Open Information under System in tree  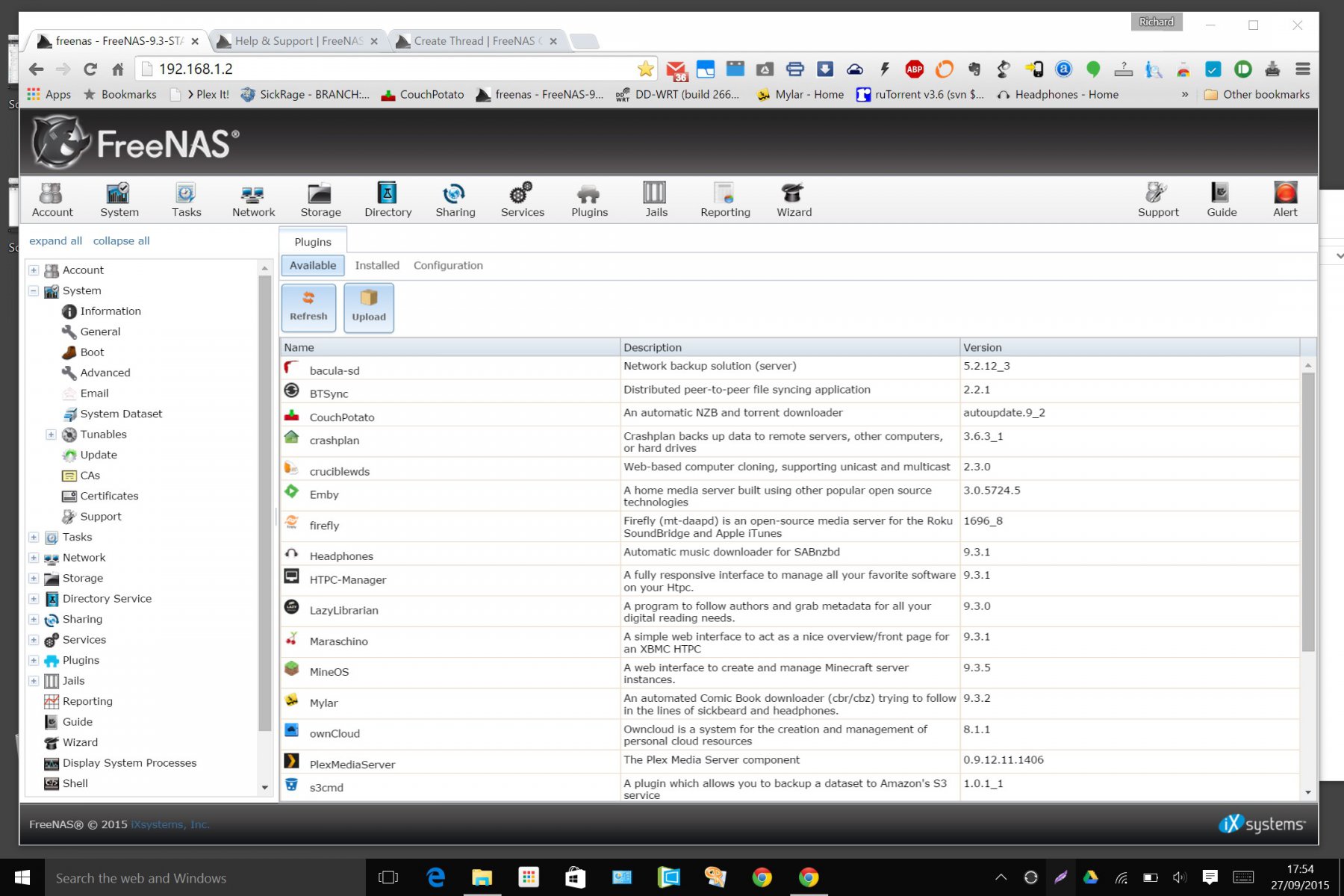[111, 311]
